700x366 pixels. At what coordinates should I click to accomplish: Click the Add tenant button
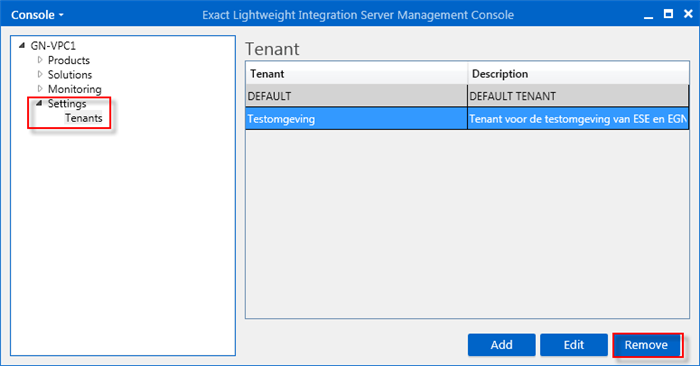click(501, 345)
